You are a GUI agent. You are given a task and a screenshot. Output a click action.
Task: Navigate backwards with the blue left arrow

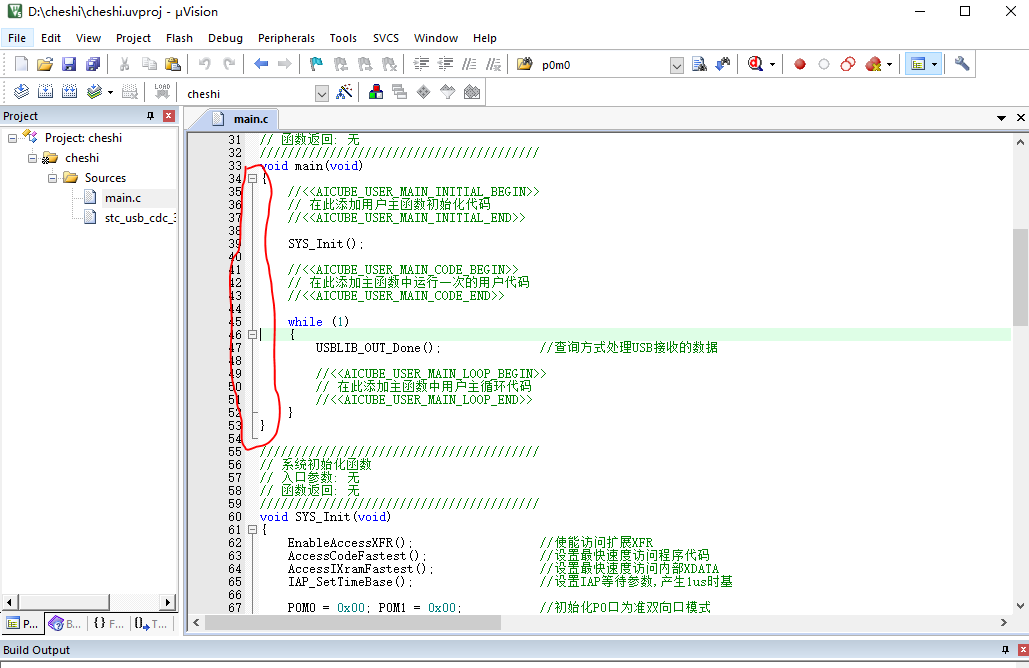tap(261, 64)
